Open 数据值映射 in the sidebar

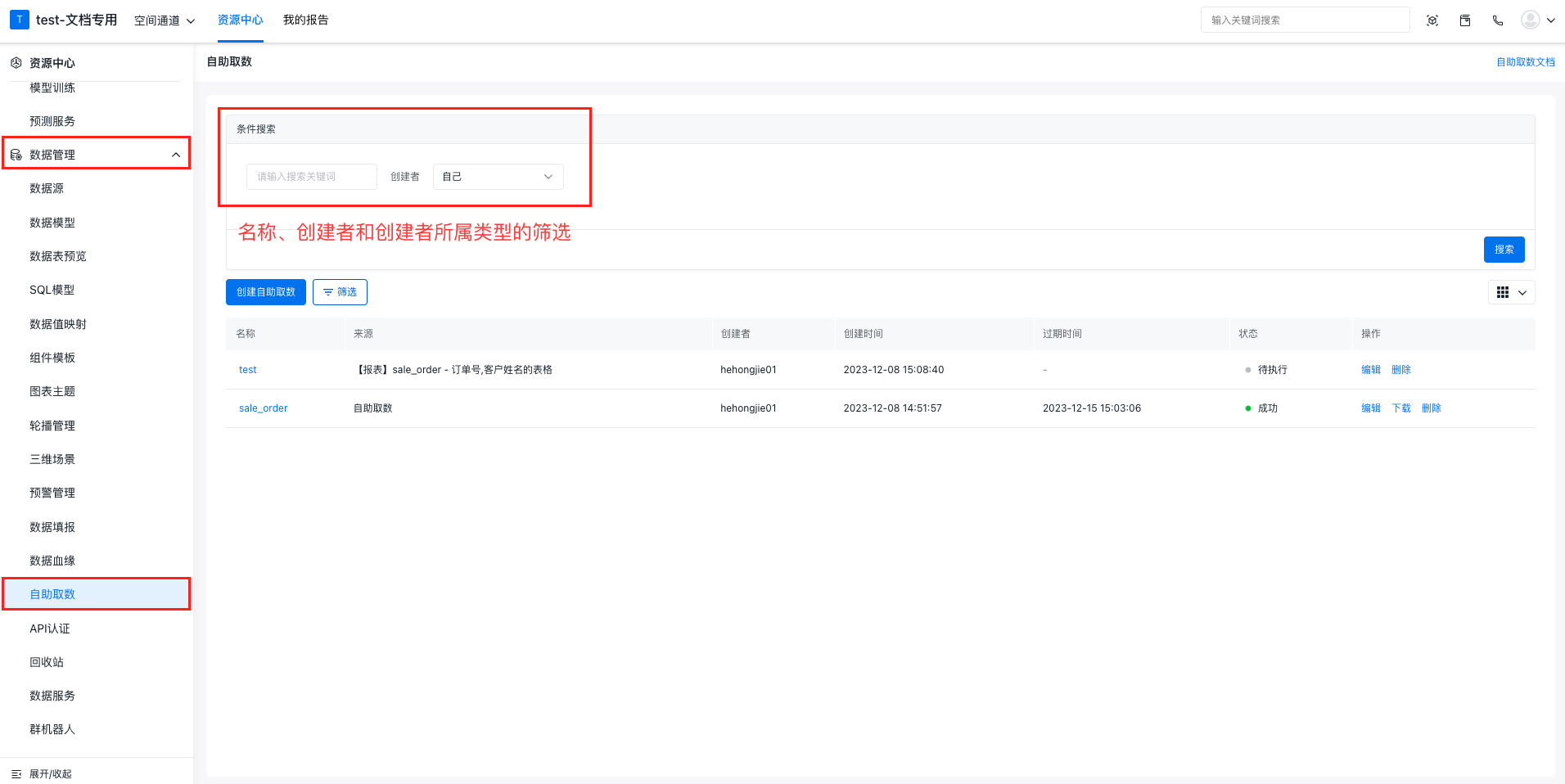click(x=58, y=324)
